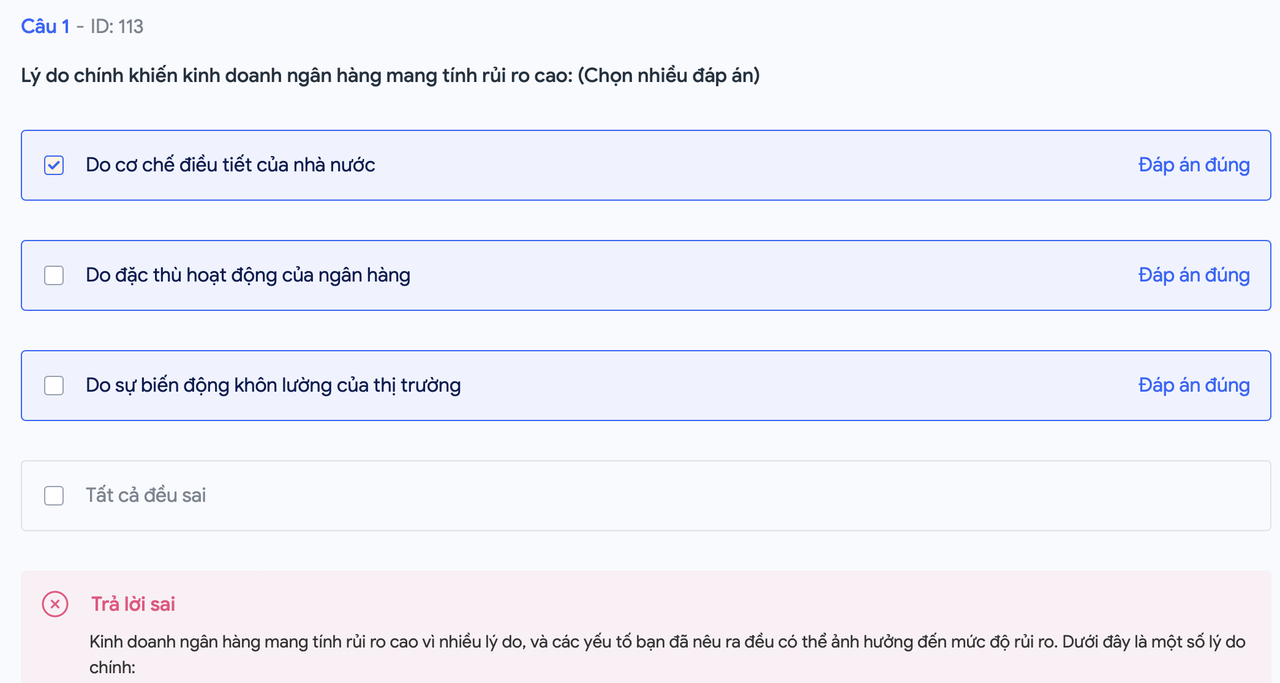Click 'Đáp án đúng' label on the first answer
This screenshot has width=1280, height=683.
click(1194, 165)
